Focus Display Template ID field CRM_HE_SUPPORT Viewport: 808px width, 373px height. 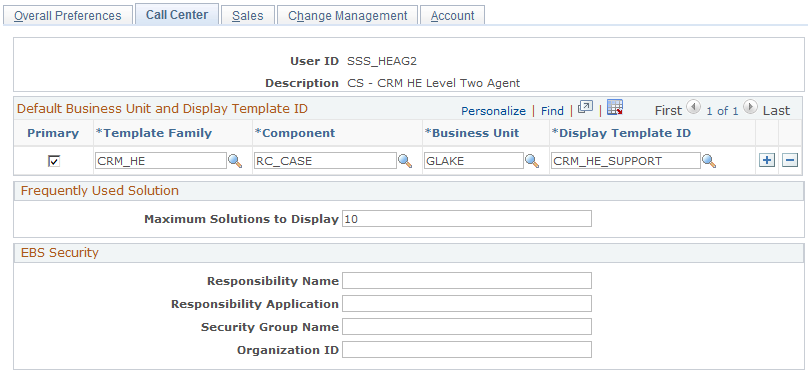[626, 161]
